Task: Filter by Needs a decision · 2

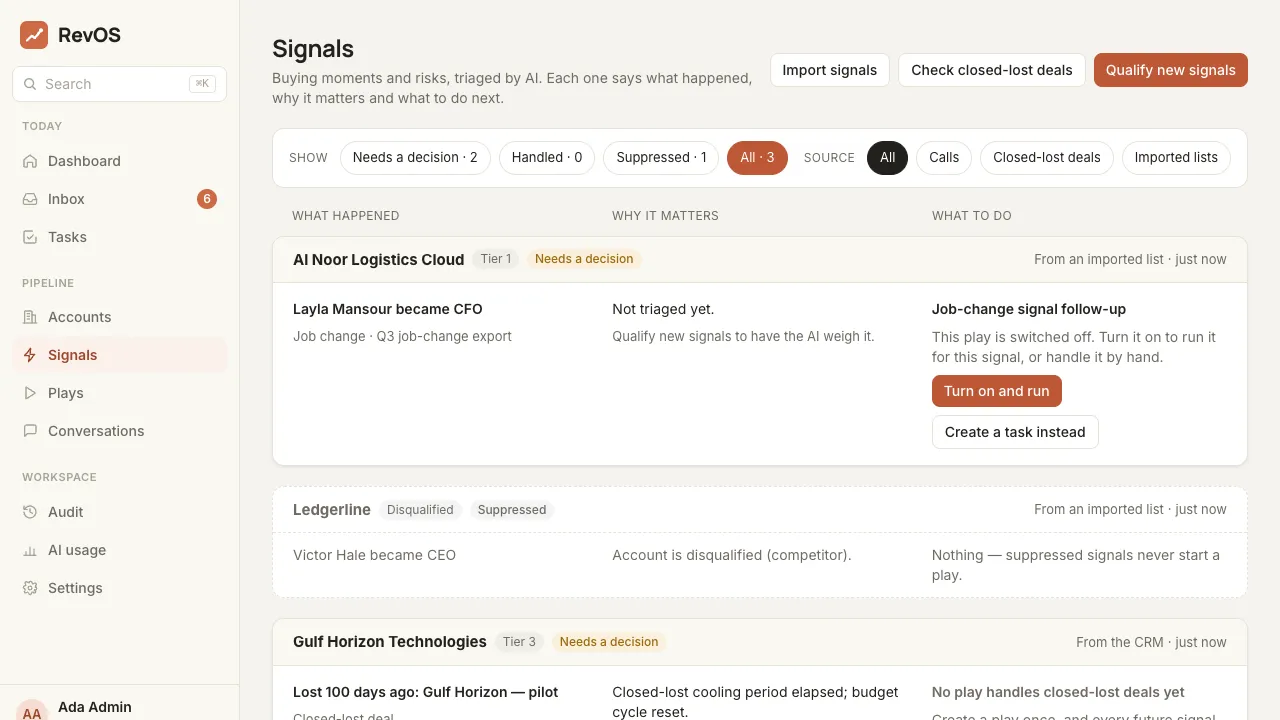Action: click(x=415, y=157)
